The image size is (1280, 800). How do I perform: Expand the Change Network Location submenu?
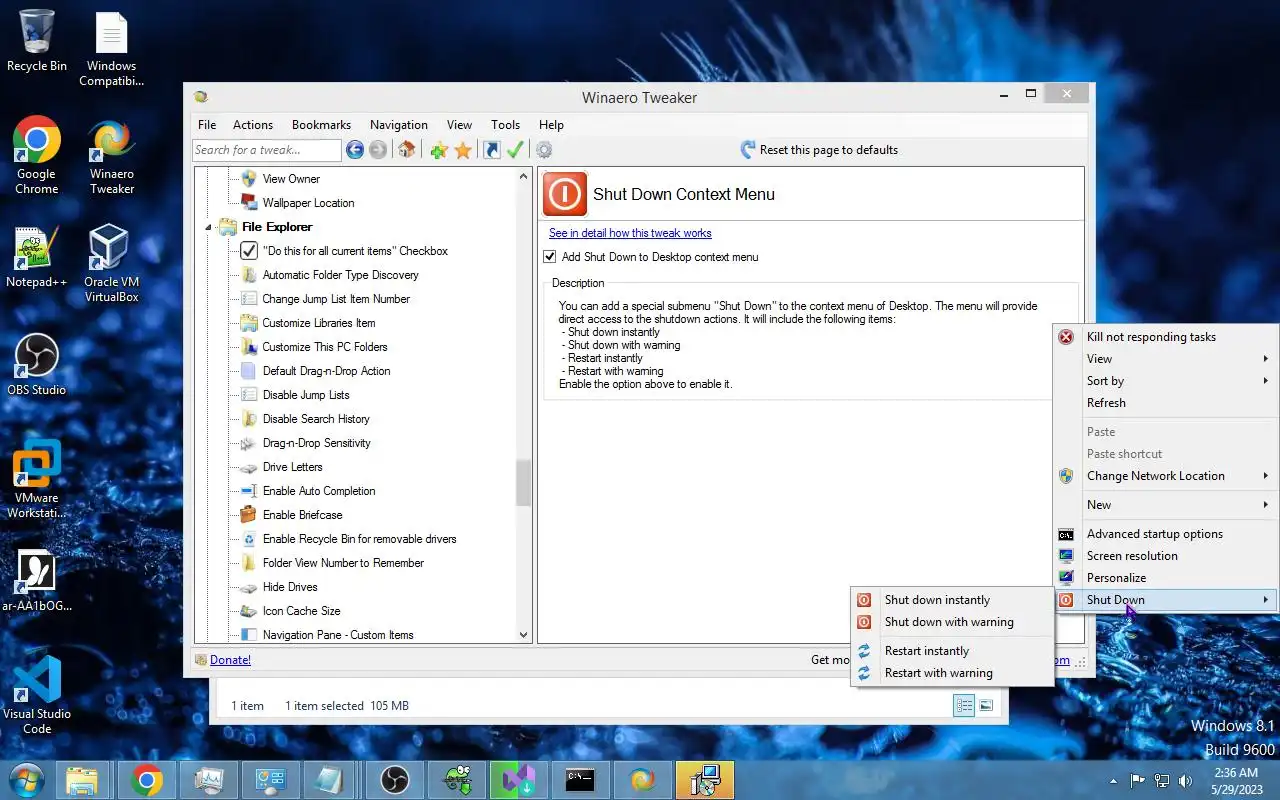(1166, 476)
